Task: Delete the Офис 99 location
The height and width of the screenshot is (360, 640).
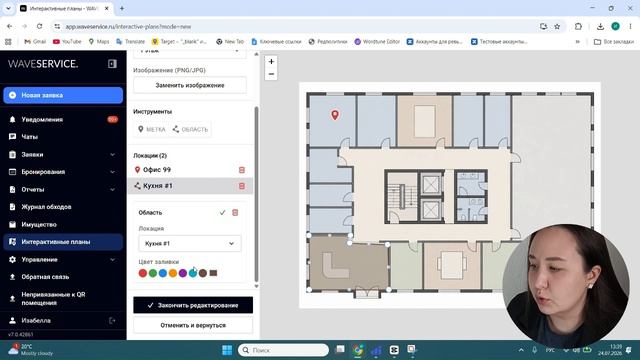Action: (x=242, y=170)
